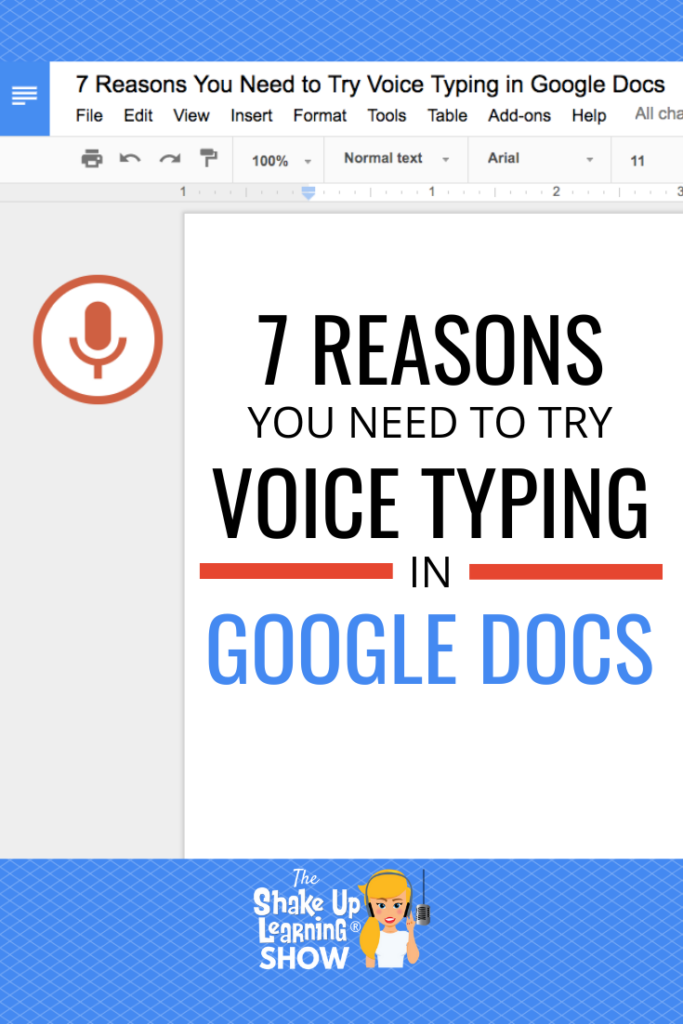Toggle the voice typing microphone

pyautogui.click(x=97, y=340)
